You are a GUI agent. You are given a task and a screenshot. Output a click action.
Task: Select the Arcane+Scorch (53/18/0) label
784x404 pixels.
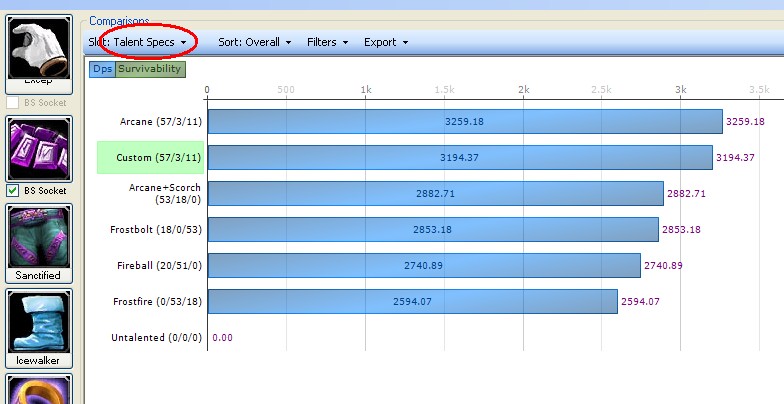165,194
